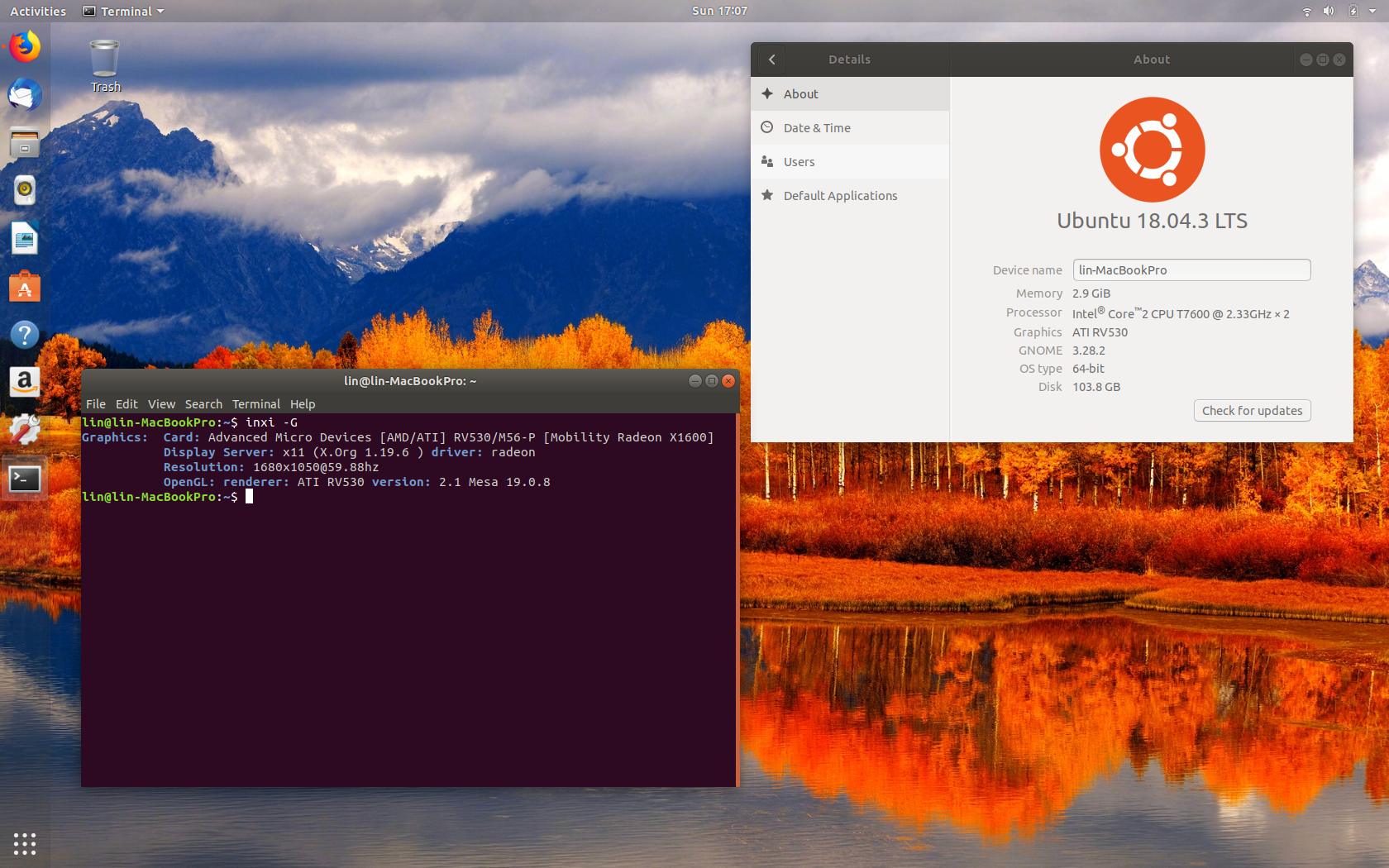Screen dimensions: 1389x868
Task: Open the Settings tools dock icon
Action: pos(25,430)
